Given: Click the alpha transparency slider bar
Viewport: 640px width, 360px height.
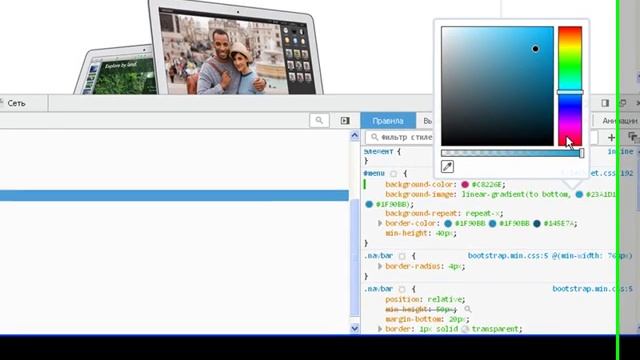Looking at the screenshot, I should click(x=512, y=153).
